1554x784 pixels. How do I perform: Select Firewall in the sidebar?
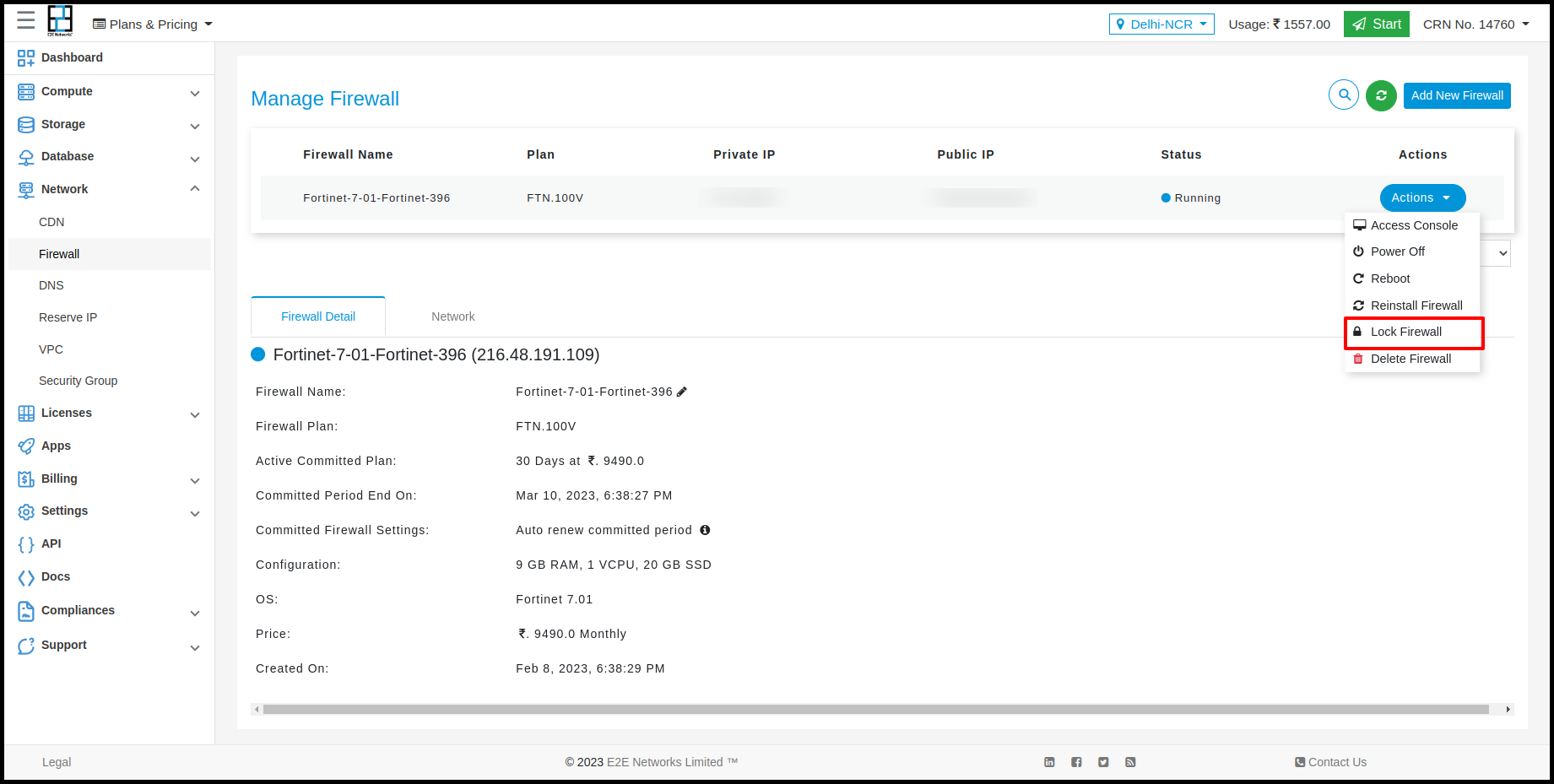click(110, 254)
